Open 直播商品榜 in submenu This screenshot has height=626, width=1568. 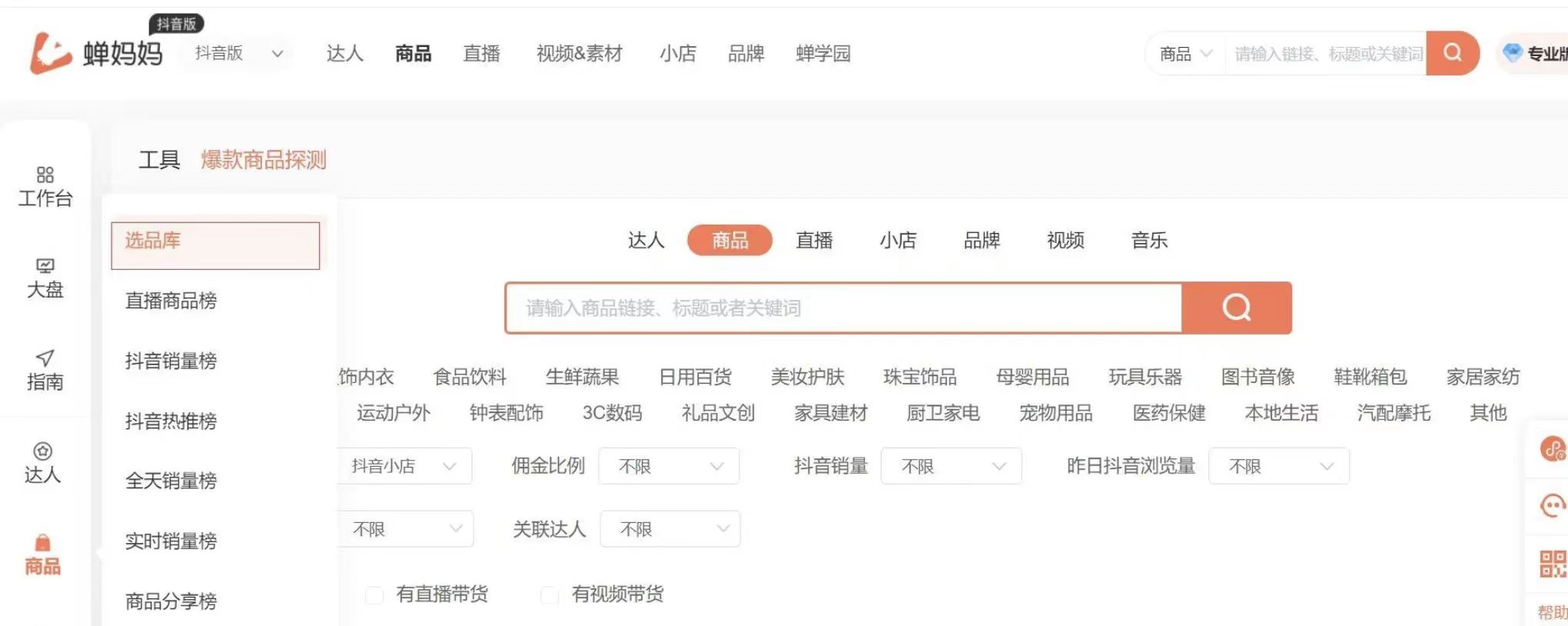(171, 301)
